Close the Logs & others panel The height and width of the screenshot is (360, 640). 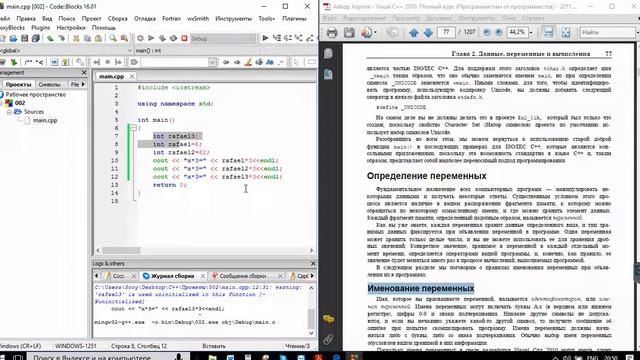click(313, 264)
